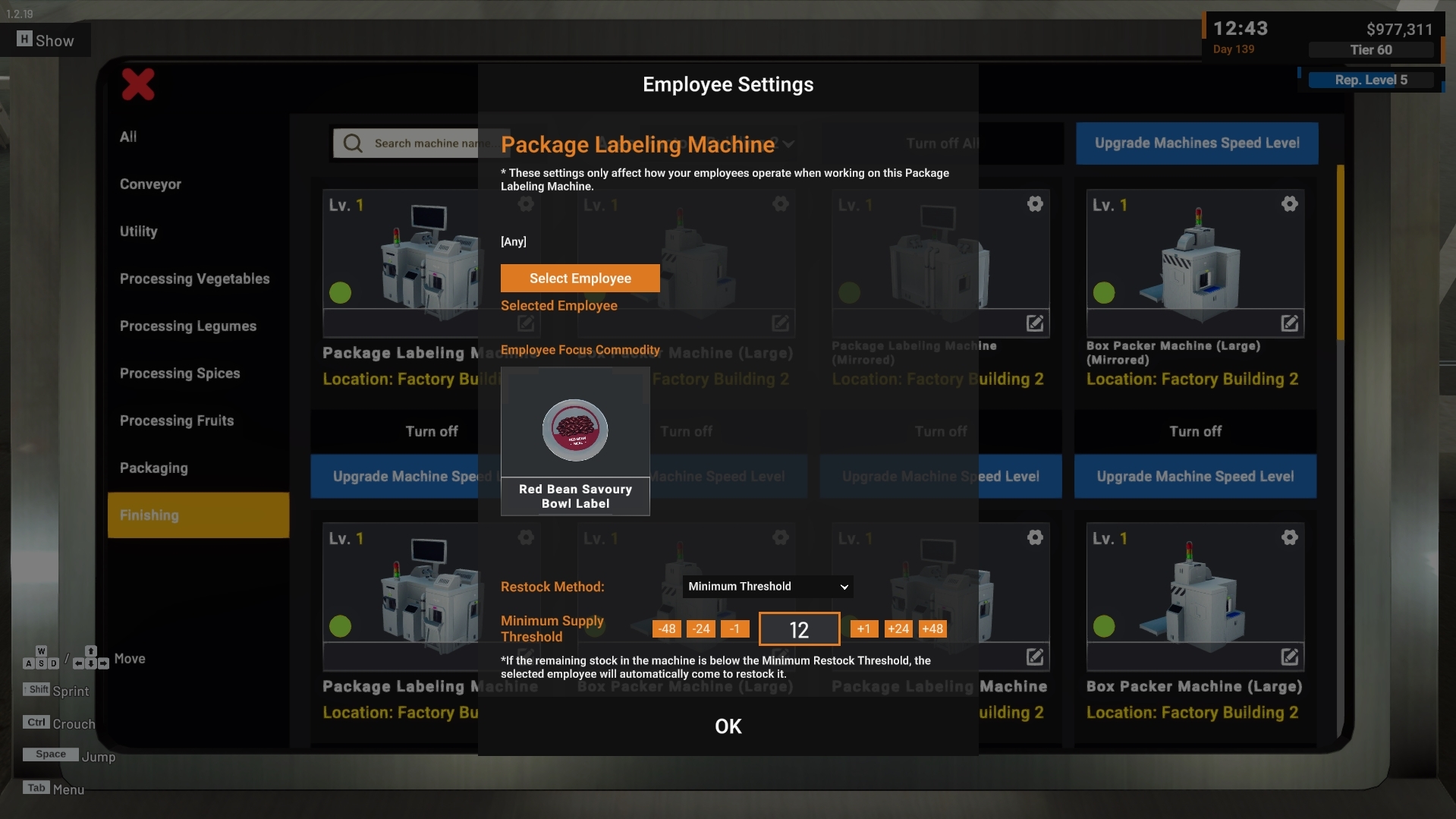Click Upgrade Machines Speed Level button
Viewport: 1456px width, 819px height.
(x=1197, y=143)
